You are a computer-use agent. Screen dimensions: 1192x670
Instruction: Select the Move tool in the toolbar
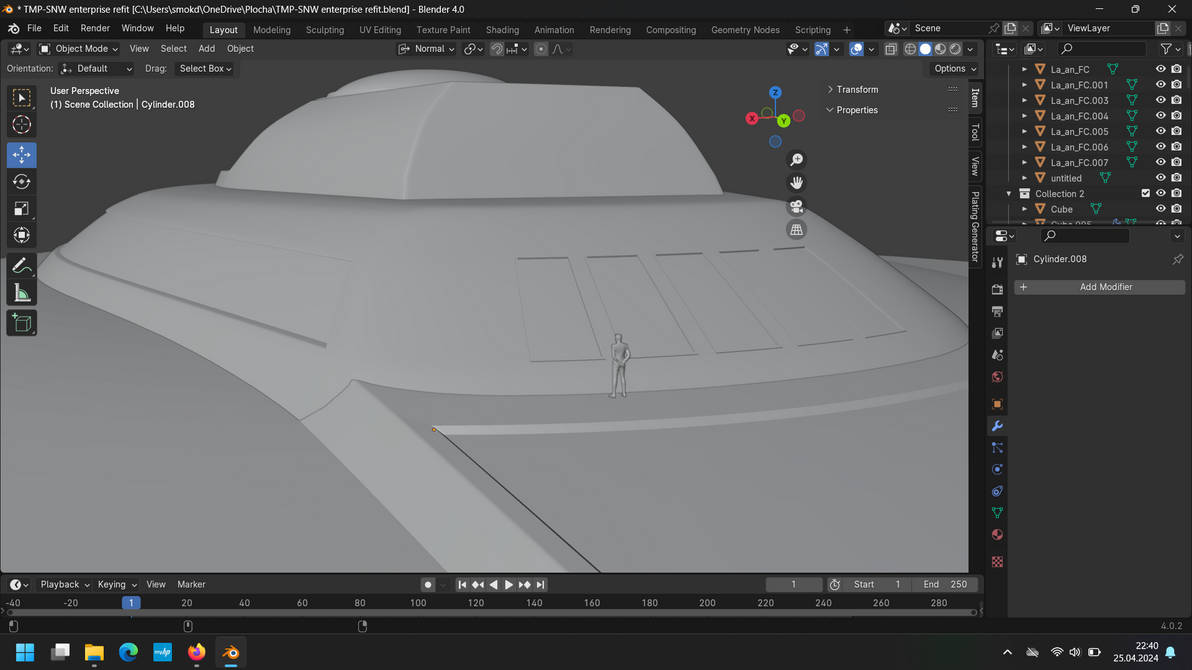22,154
